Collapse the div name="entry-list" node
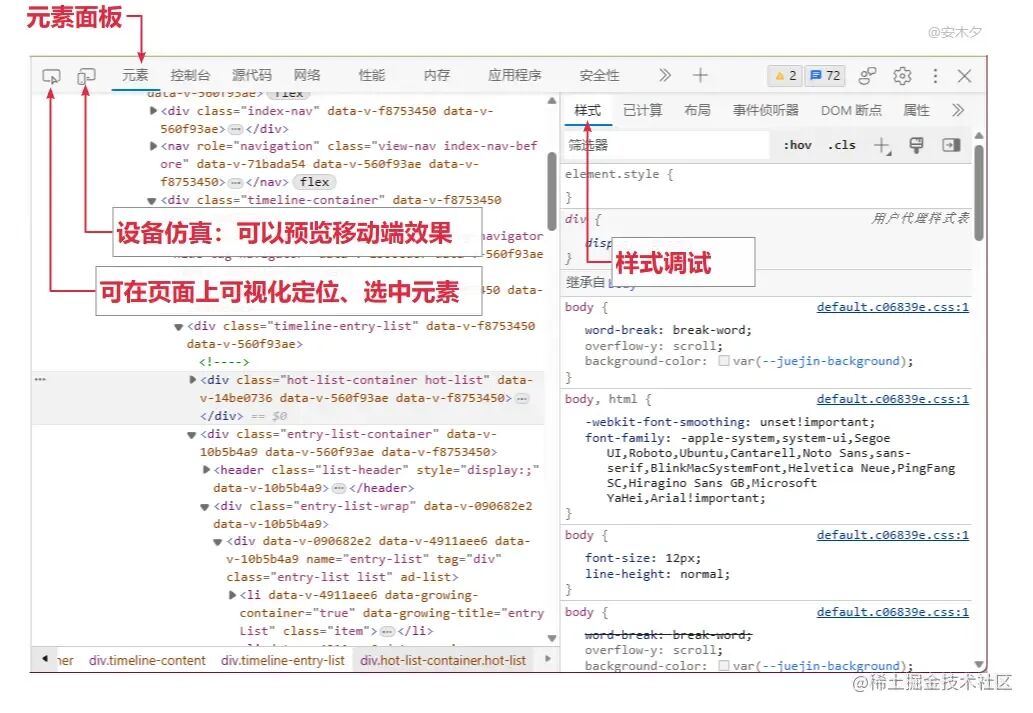Image resolution: width=1033 pixels, height=713 pixels. click(218, 542)
